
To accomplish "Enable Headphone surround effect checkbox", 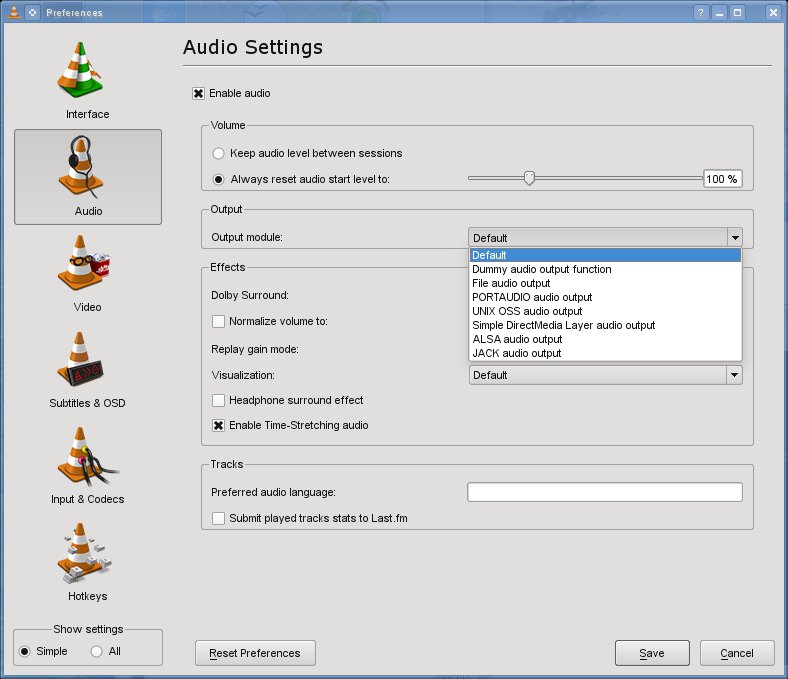I will 218,400.
